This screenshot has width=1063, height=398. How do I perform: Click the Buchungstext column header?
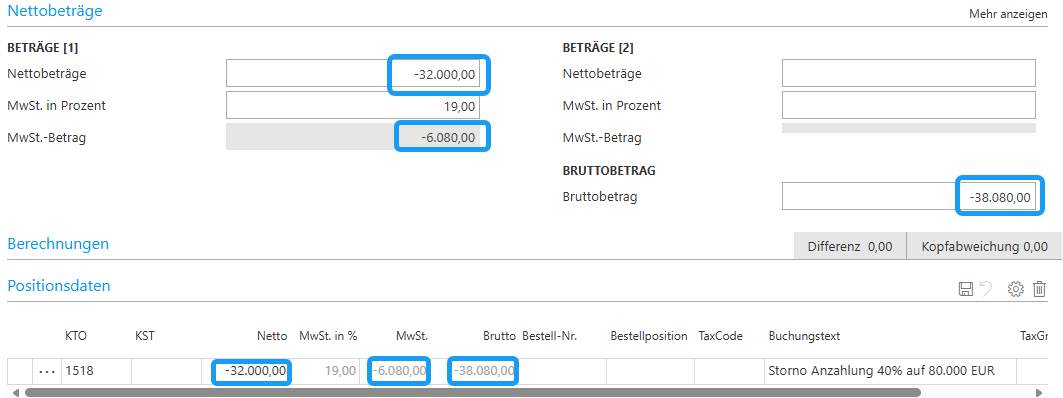coord(805,336)
